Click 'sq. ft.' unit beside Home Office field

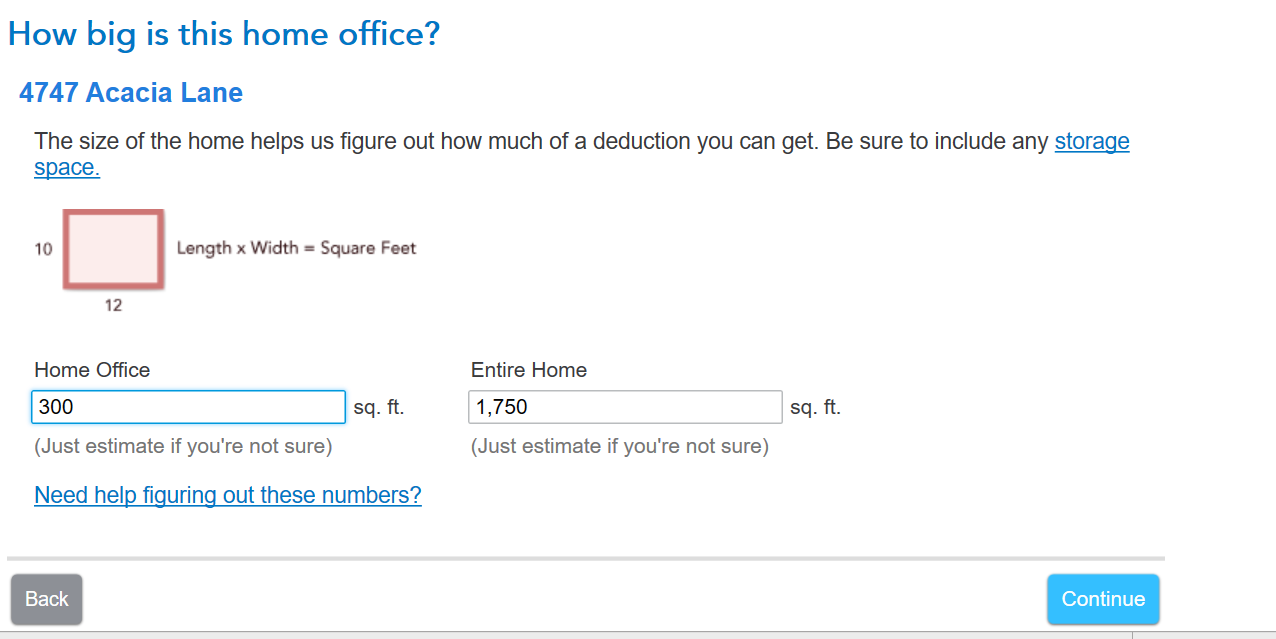pos(379,408)
